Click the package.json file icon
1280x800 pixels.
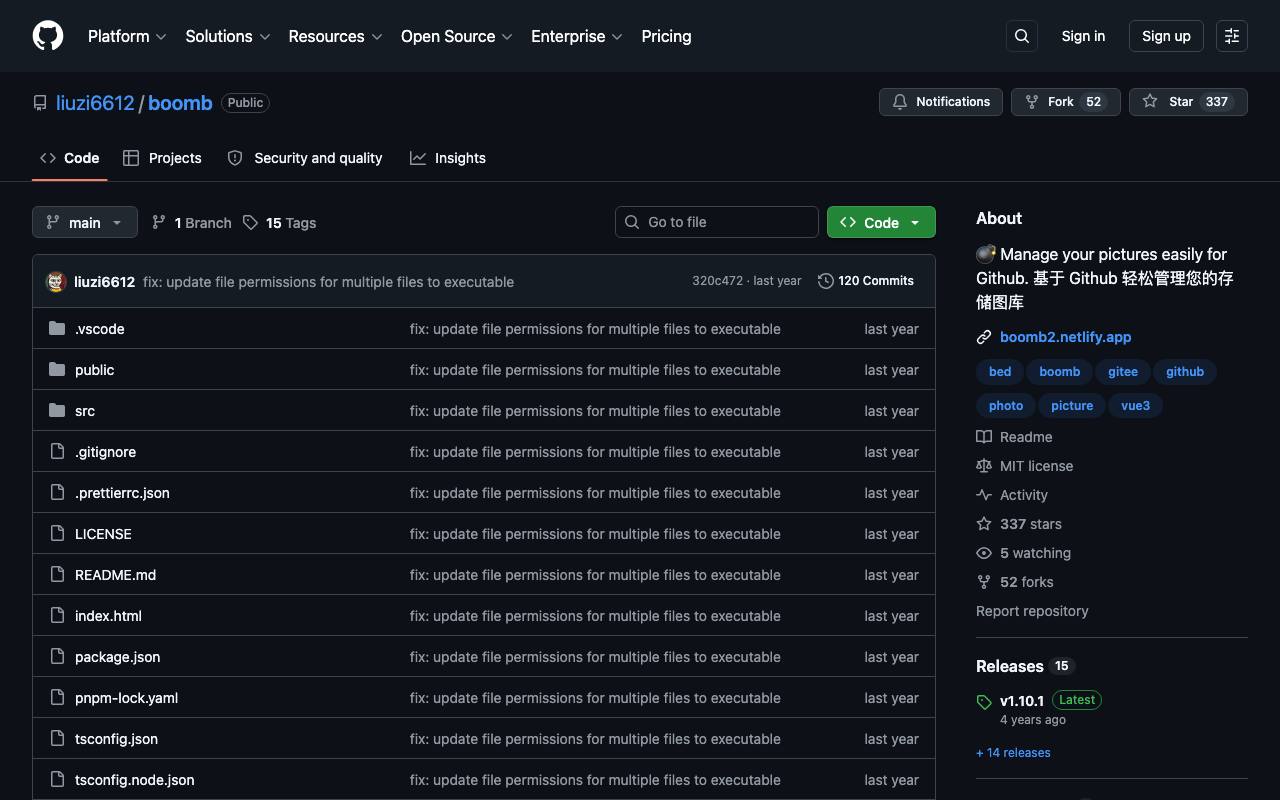pos(57,656)
